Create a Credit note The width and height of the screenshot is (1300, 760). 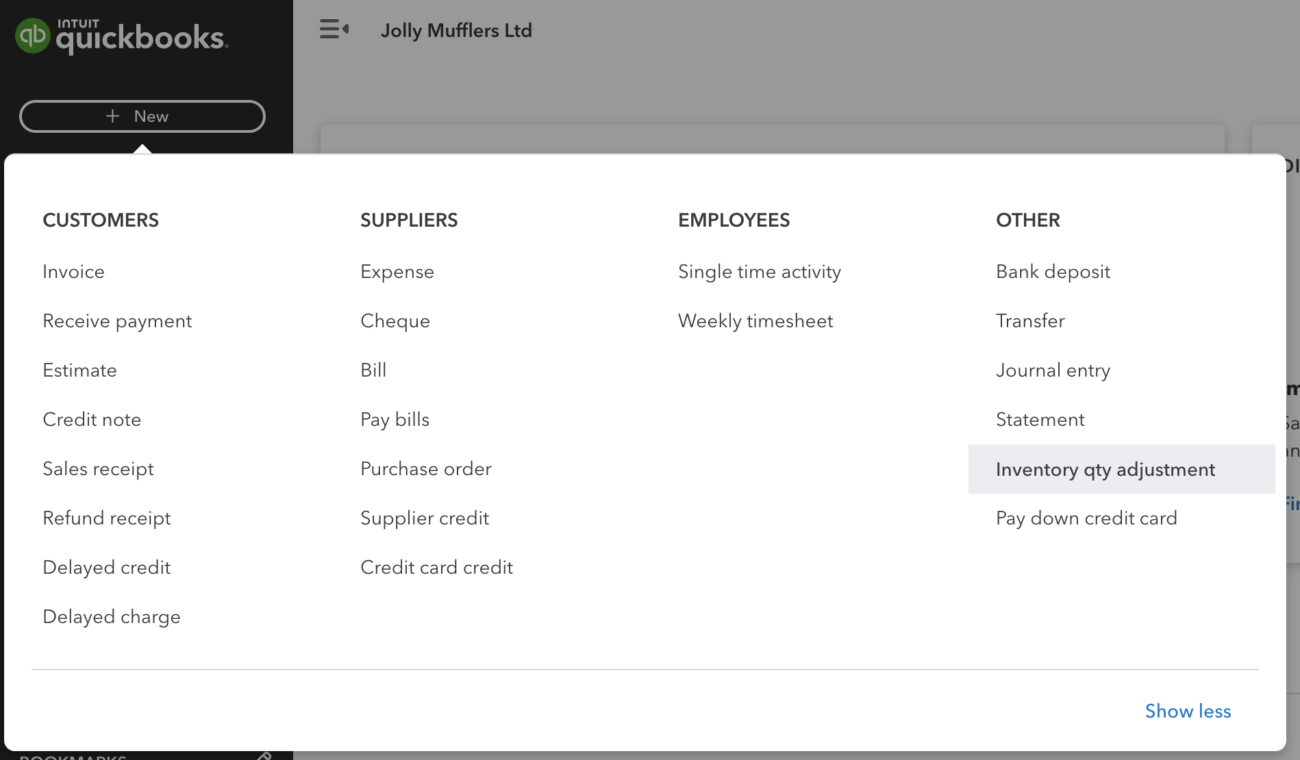[92, 419]
